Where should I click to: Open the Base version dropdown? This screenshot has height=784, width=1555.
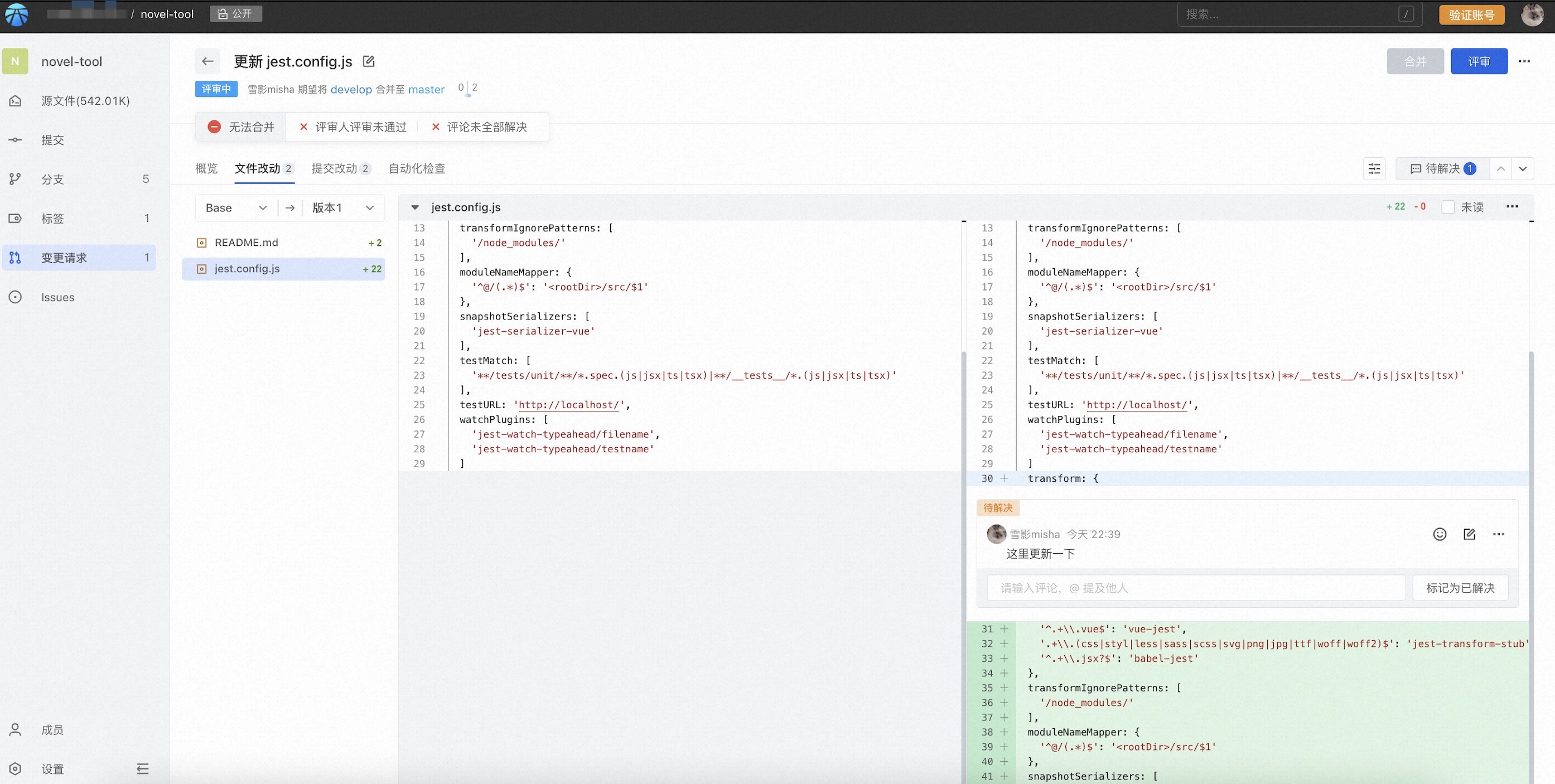point(236,207)
